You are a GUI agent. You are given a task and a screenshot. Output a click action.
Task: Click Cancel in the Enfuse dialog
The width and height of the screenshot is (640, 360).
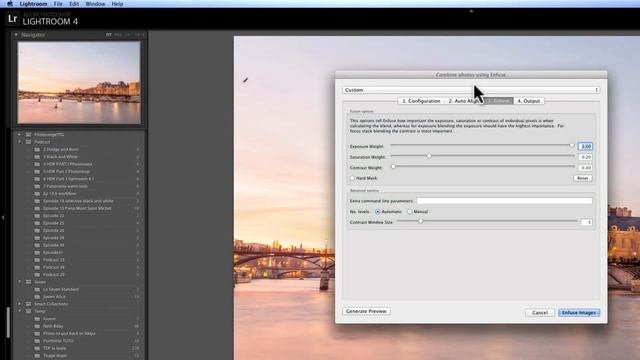coord(540,313)
